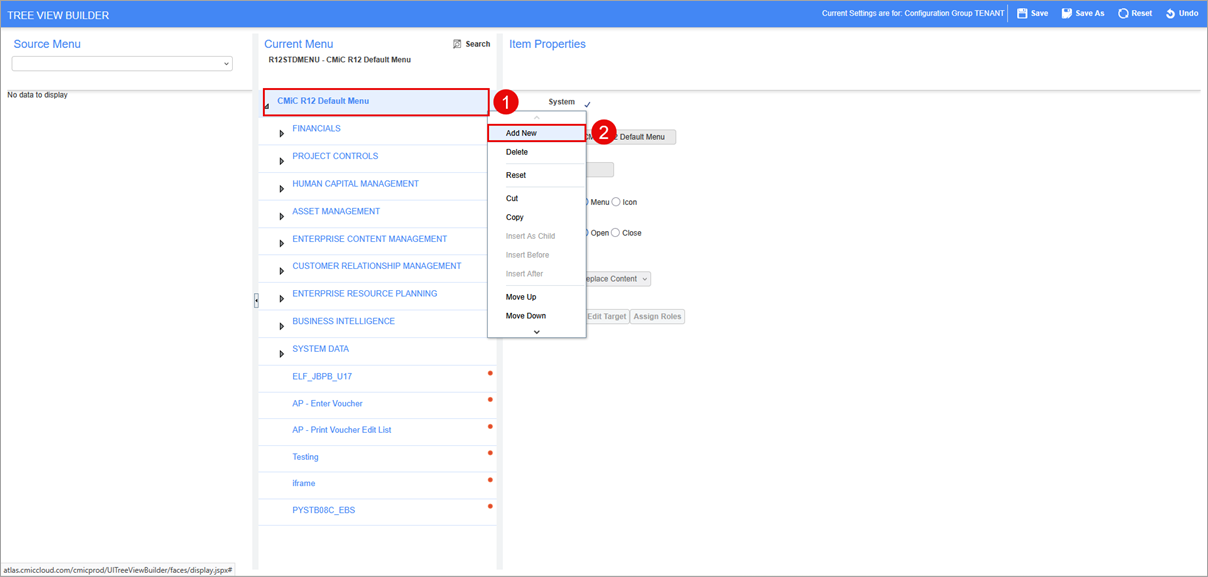1208x577 pixels.
Task: Expand the FINANCIALS node
Action: pyautogui.click(x=282, y=133)
